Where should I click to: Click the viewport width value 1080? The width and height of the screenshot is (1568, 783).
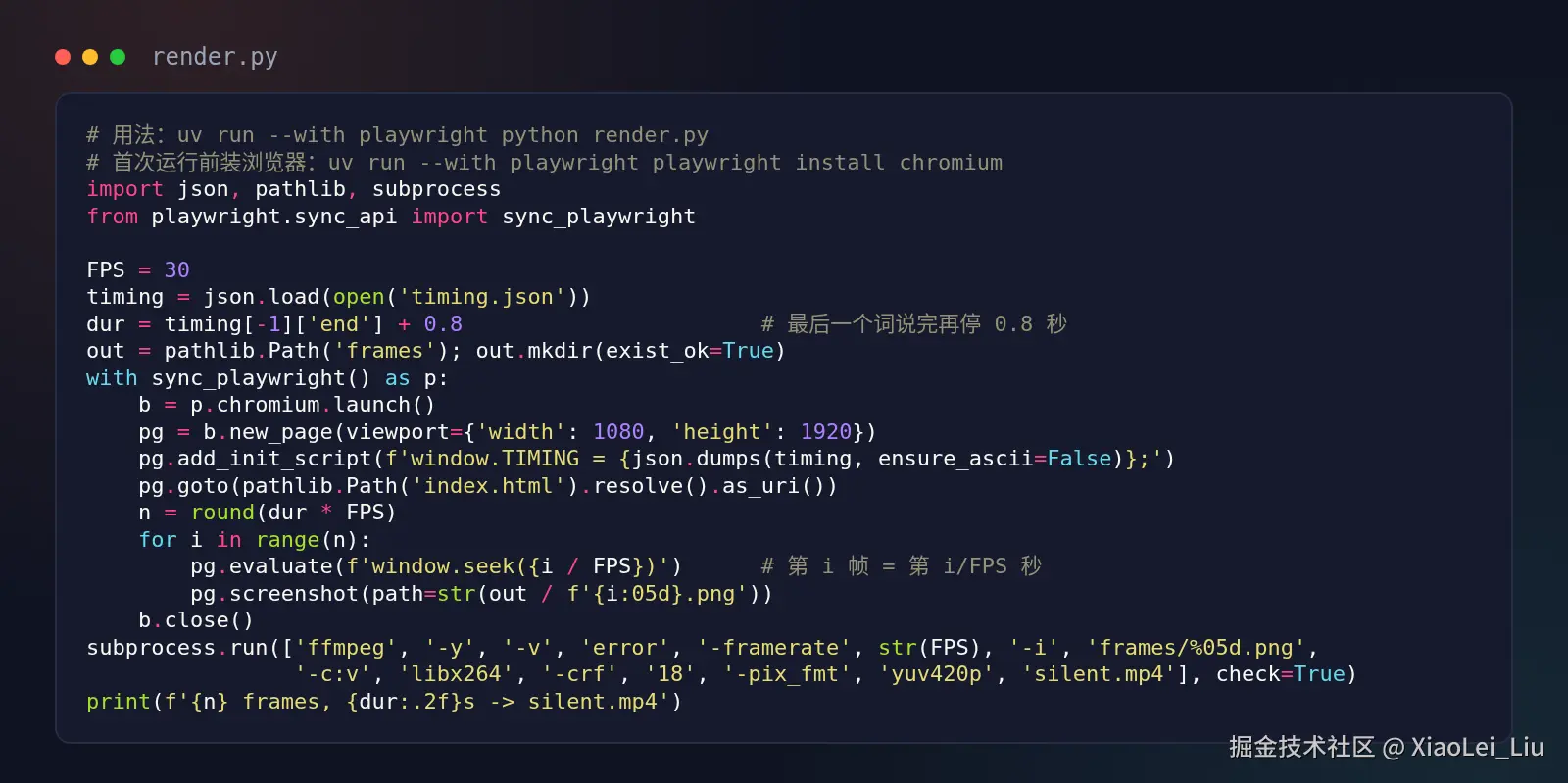[x=618, y=432]
